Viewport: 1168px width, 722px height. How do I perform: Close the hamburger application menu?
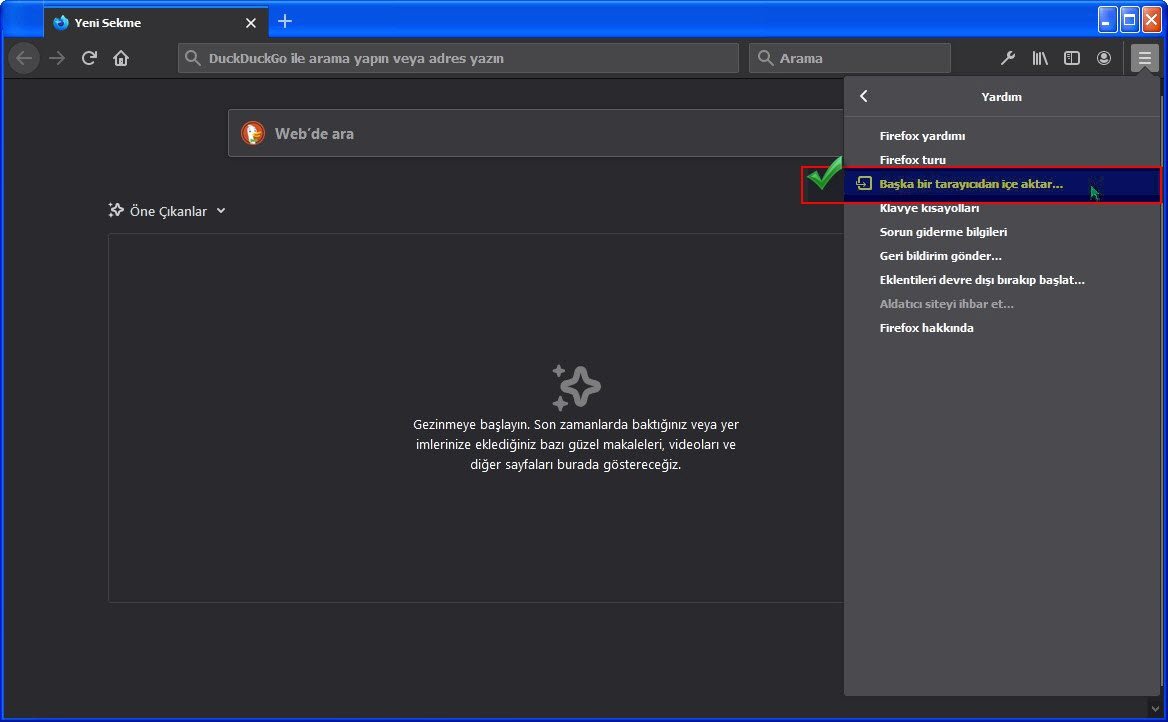(x=1144, y=58)
